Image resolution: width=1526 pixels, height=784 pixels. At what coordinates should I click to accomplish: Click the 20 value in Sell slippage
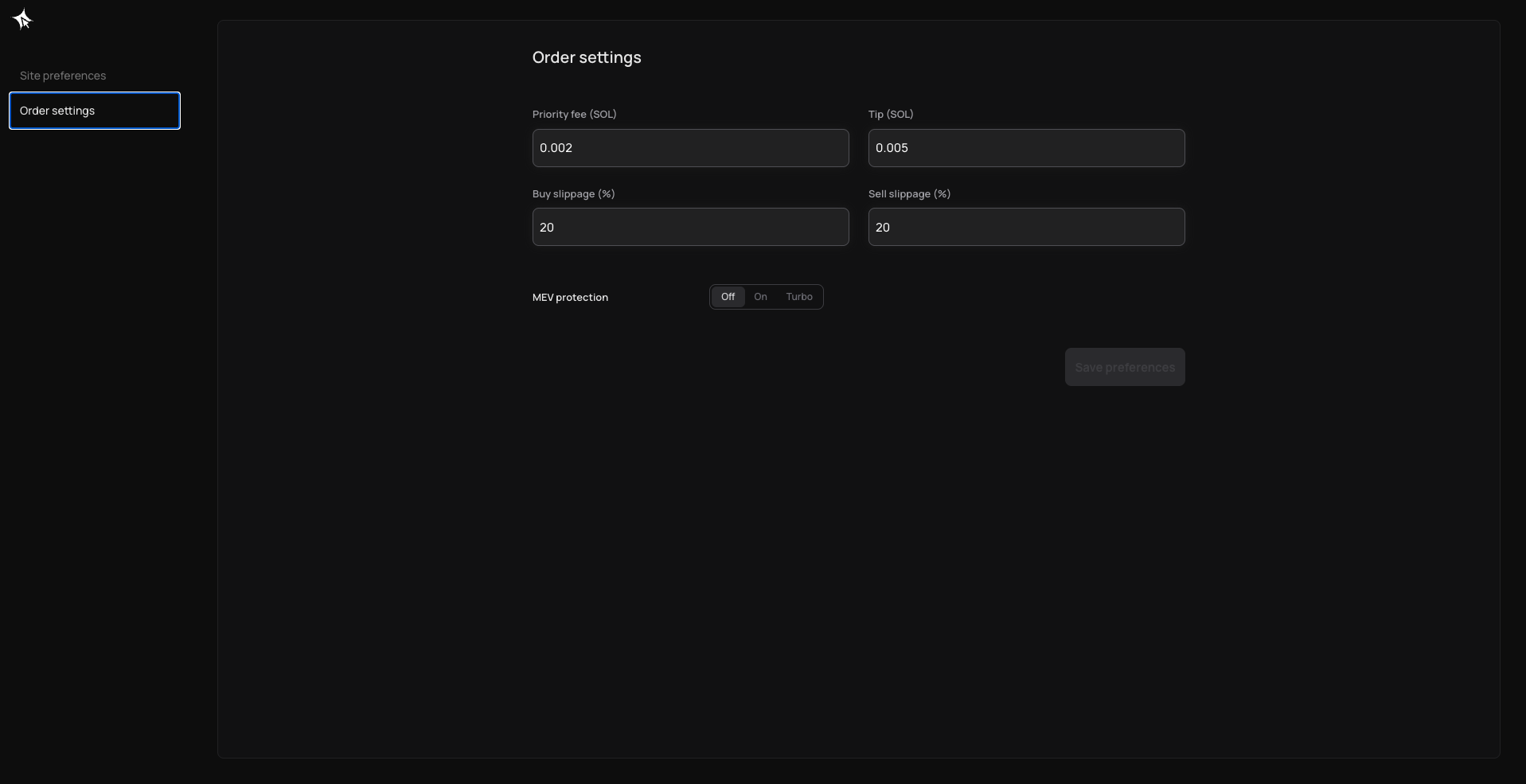tap(882, 228)
